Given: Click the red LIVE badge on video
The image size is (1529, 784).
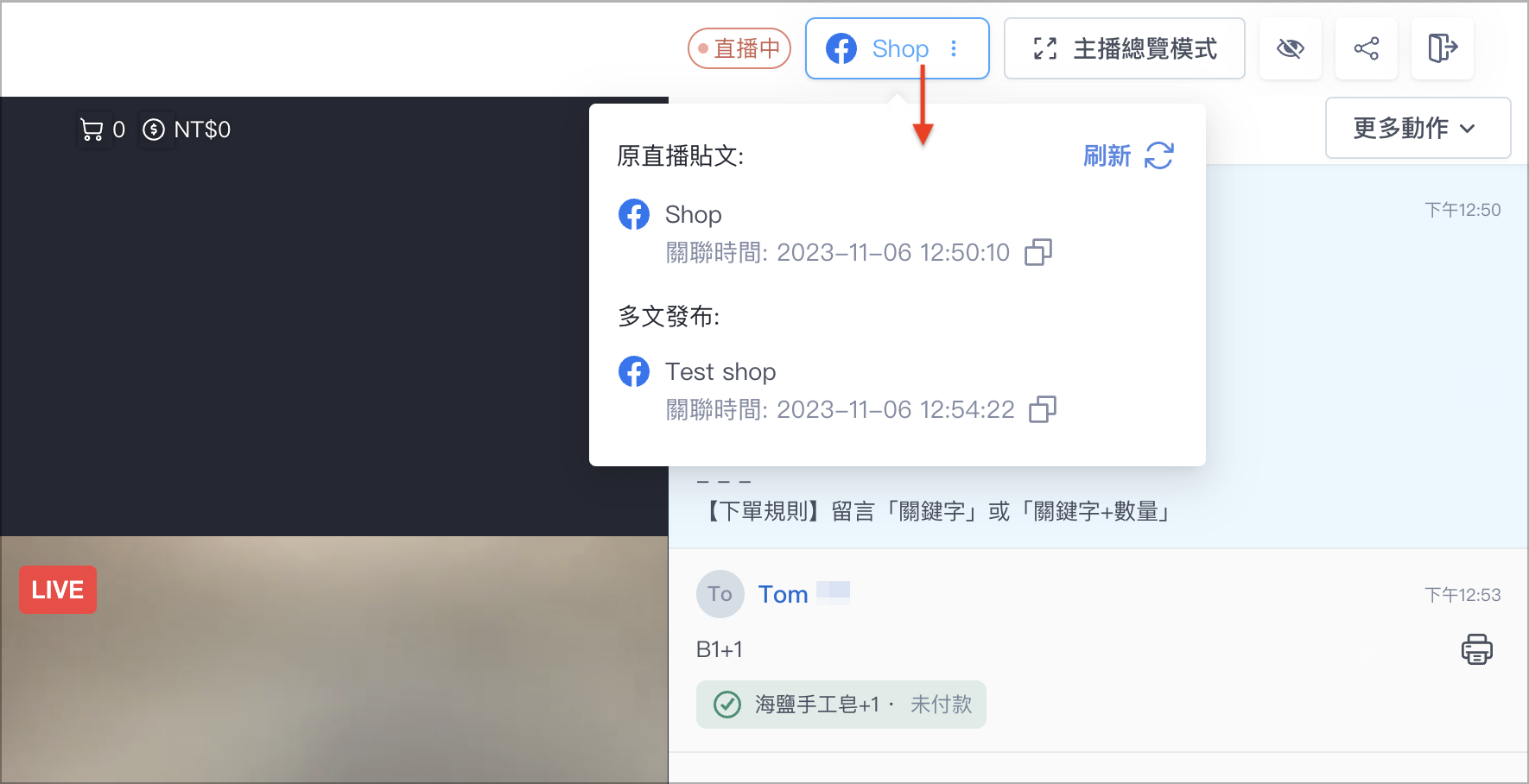Looking at the screenshot, I should click(58, 590).
